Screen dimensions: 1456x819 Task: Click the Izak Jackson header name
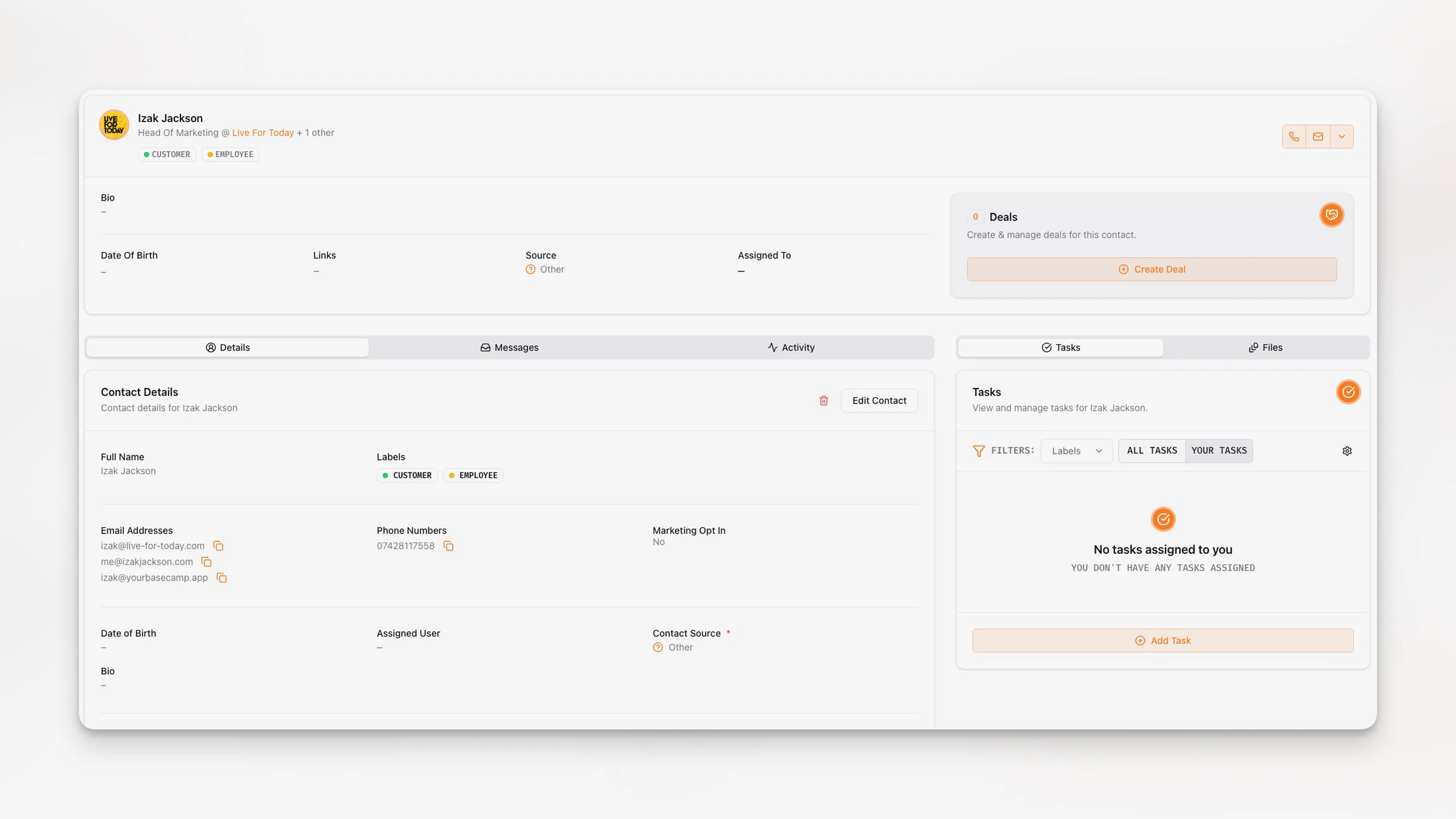[x=170, y=118]
